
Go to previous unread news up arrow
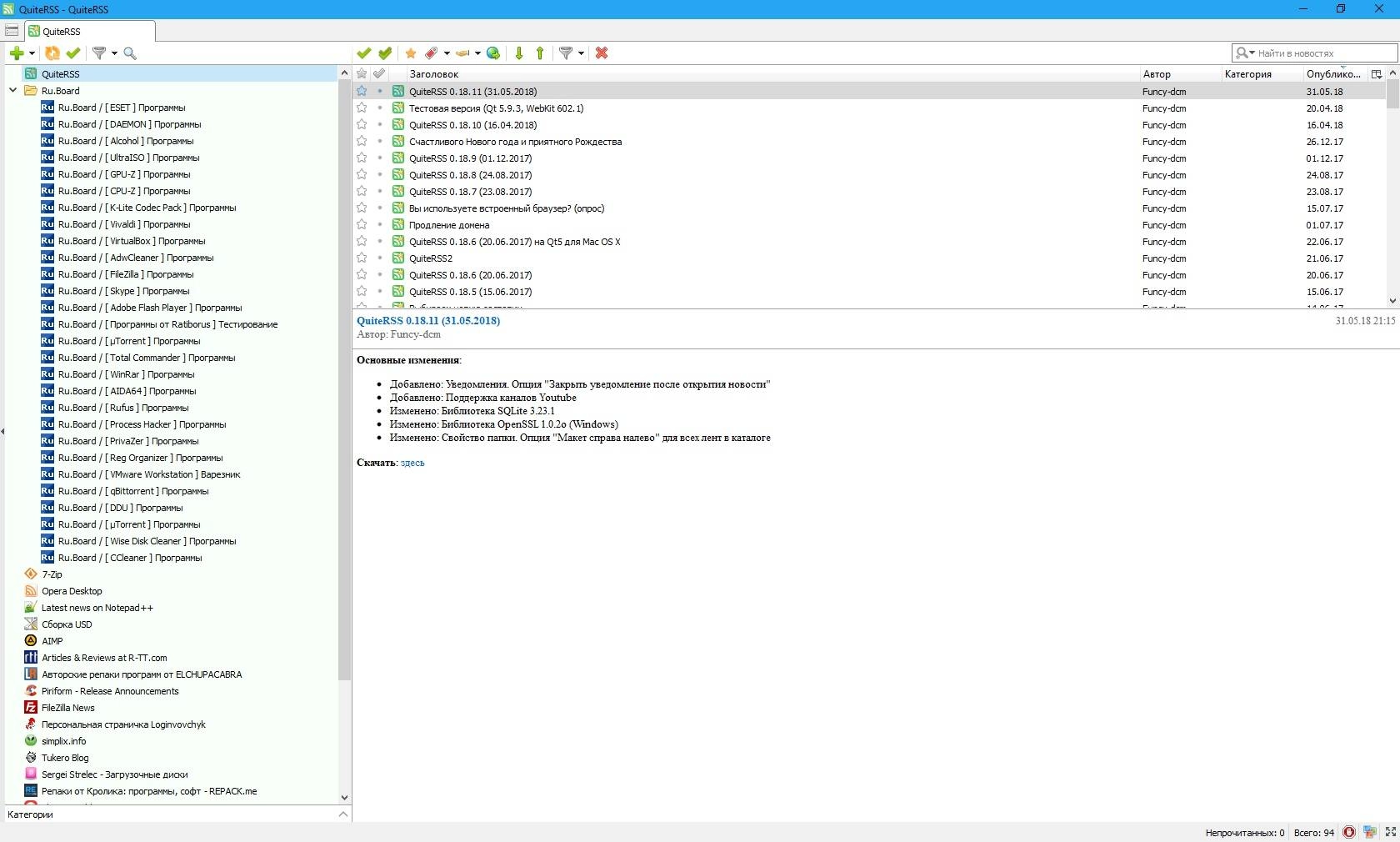[540, 53]
